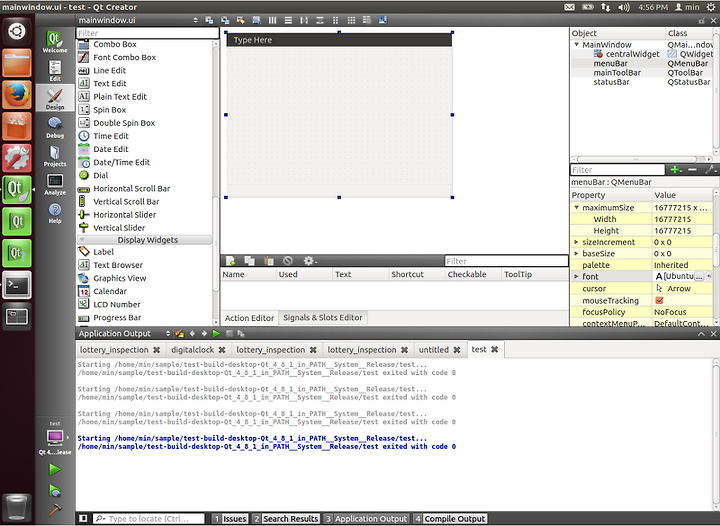
Task: Open the test kit selector monitor icon
Action: [55, 436]
